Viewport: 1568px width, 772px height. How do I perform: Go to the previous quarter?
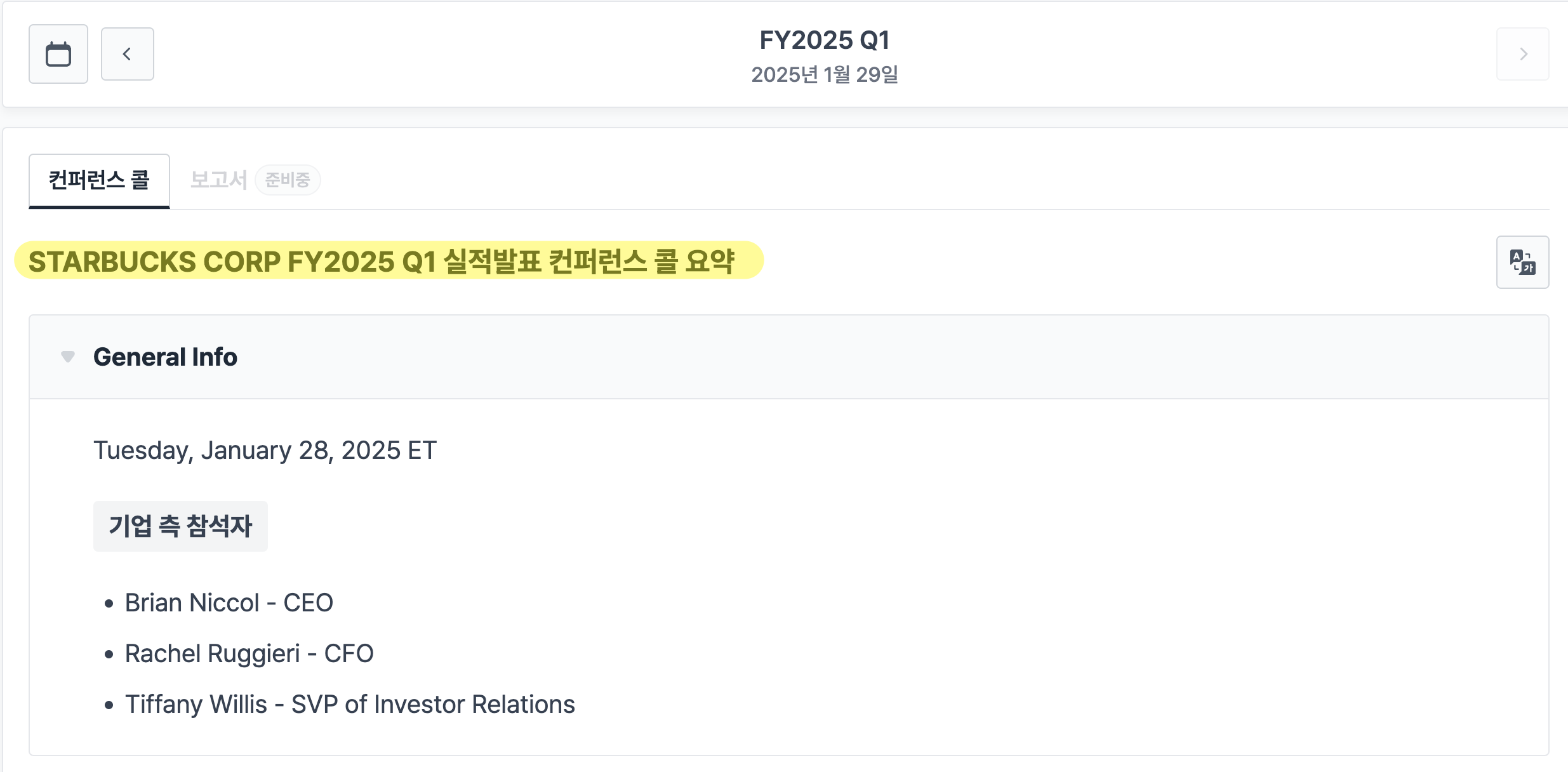127,54
